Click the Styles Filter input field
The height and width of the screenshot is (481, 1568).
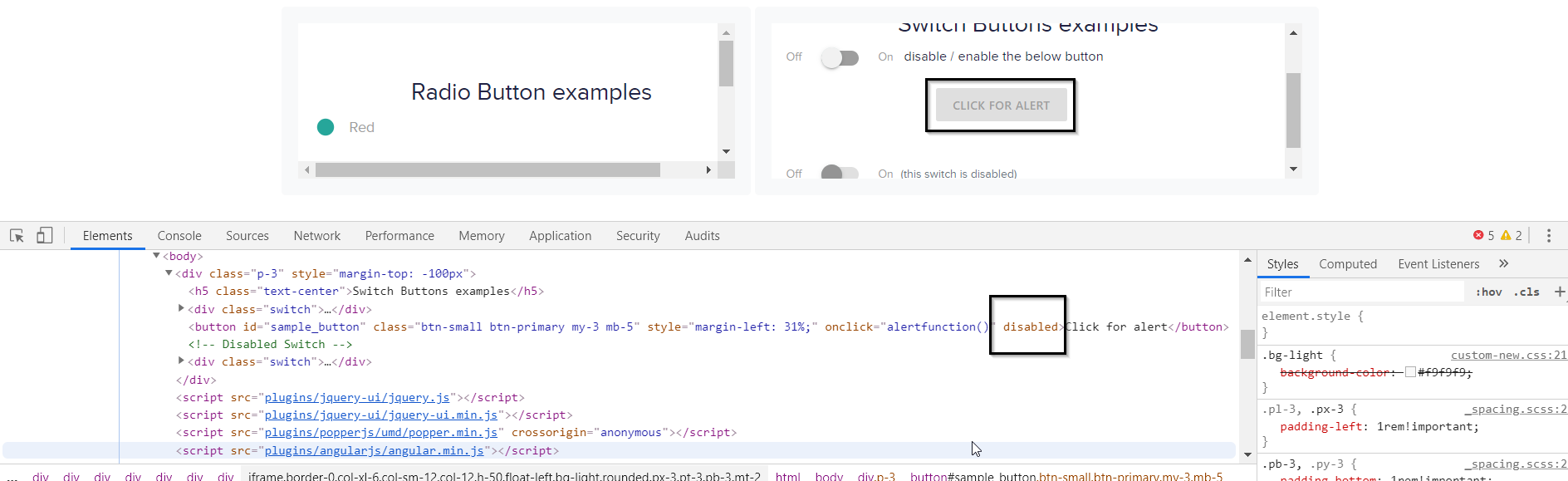(1362, 292)
